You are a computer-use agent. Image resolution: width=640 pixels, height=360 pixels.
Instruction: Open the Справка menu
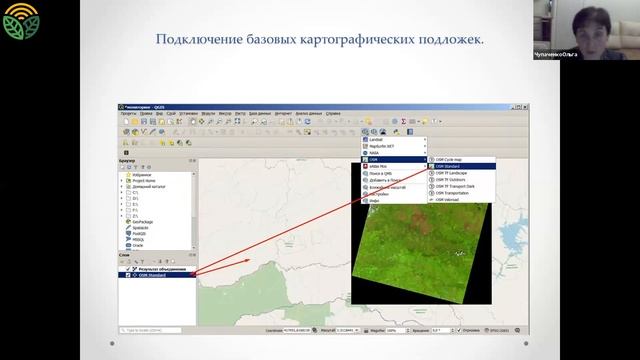(333, 113)
